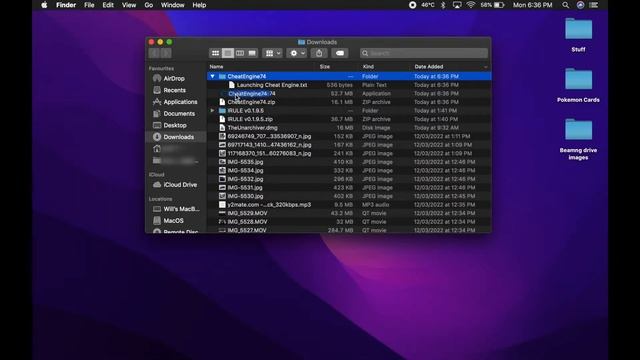Switch Finder to icon view

pyautogui.click(x=215, y=53)
